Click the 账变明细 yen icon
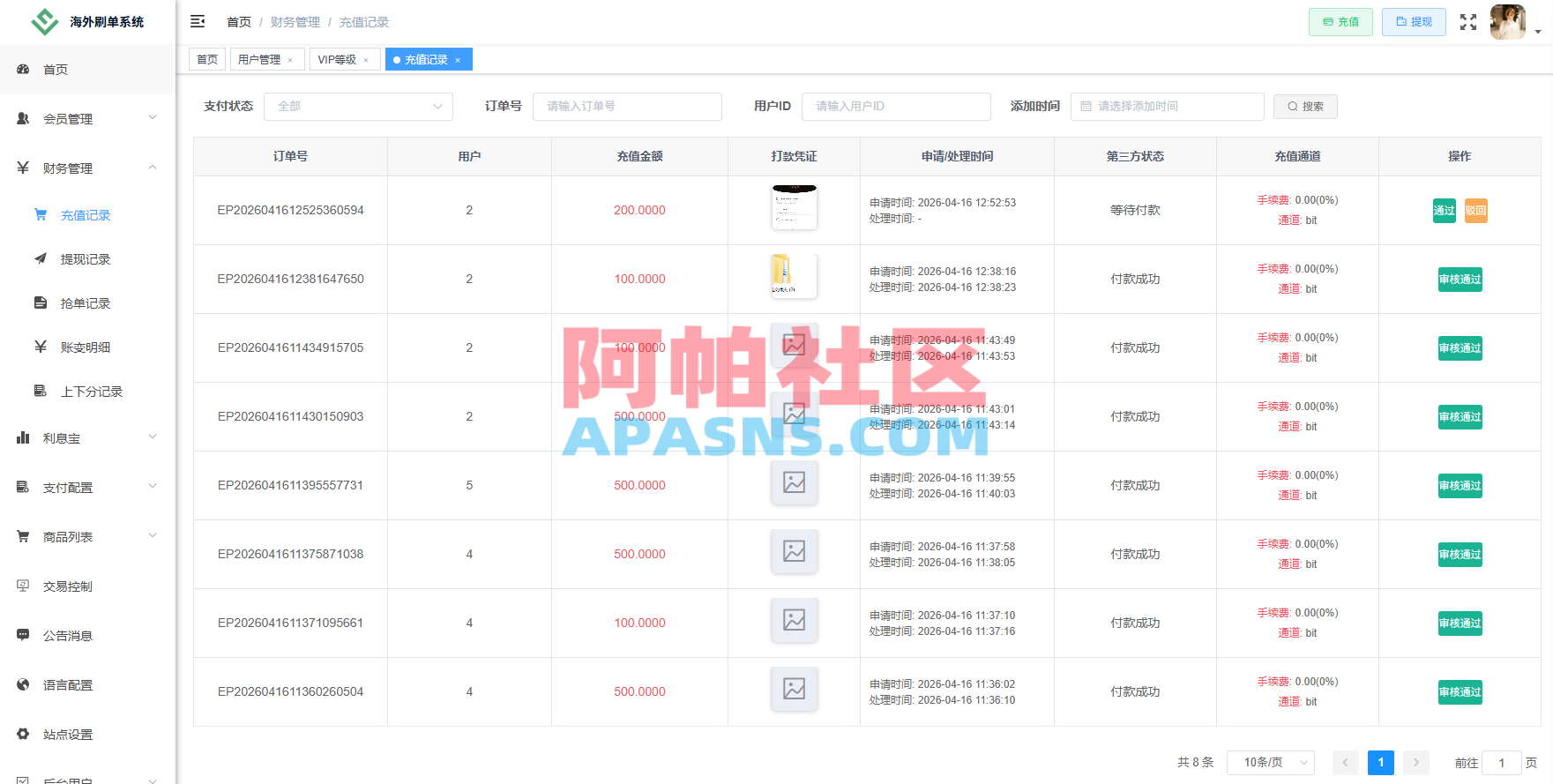1553x784 pixels. (41, 347)
